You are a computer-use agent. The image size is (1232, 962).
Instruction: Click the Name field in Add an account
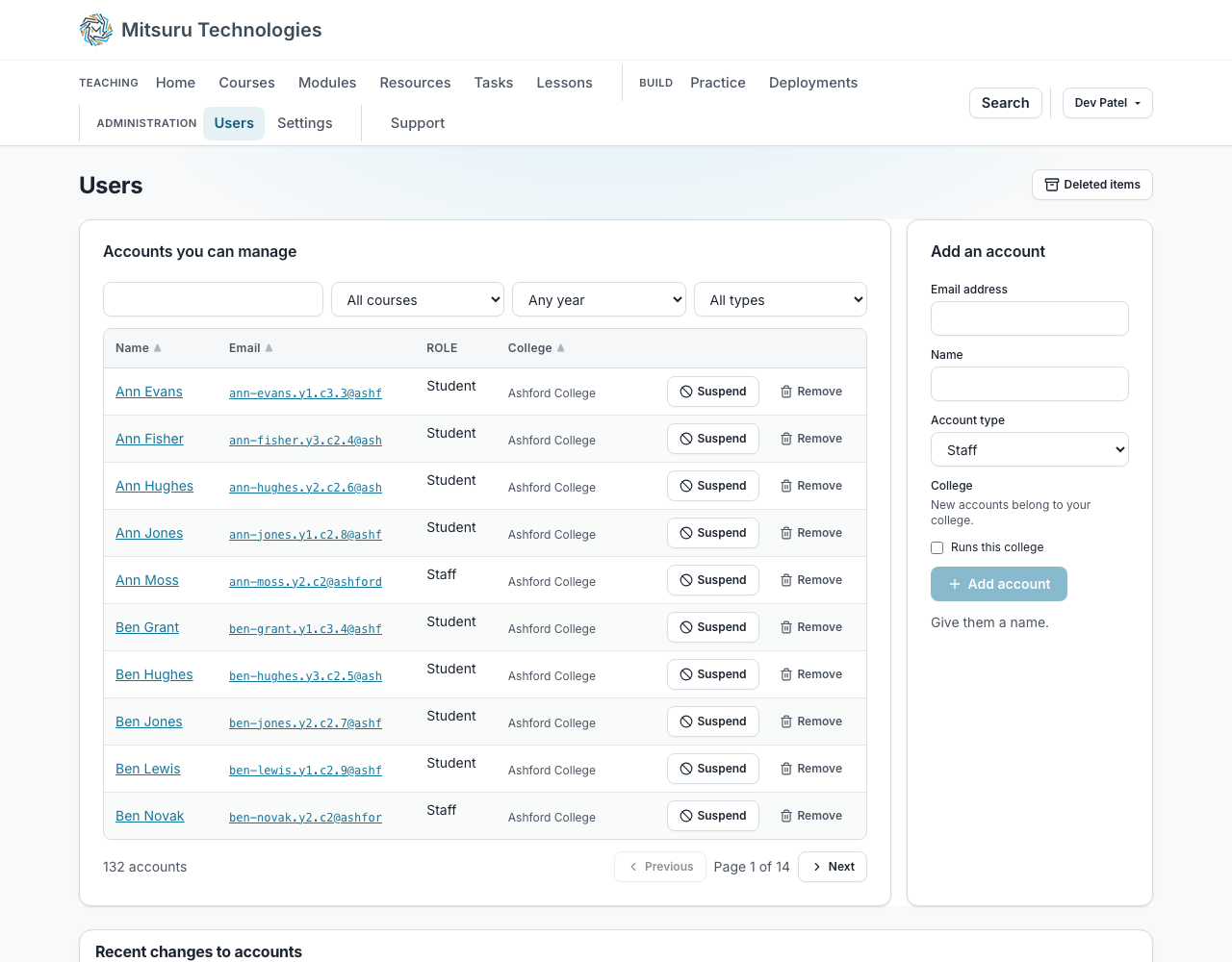pos(1030,384)
